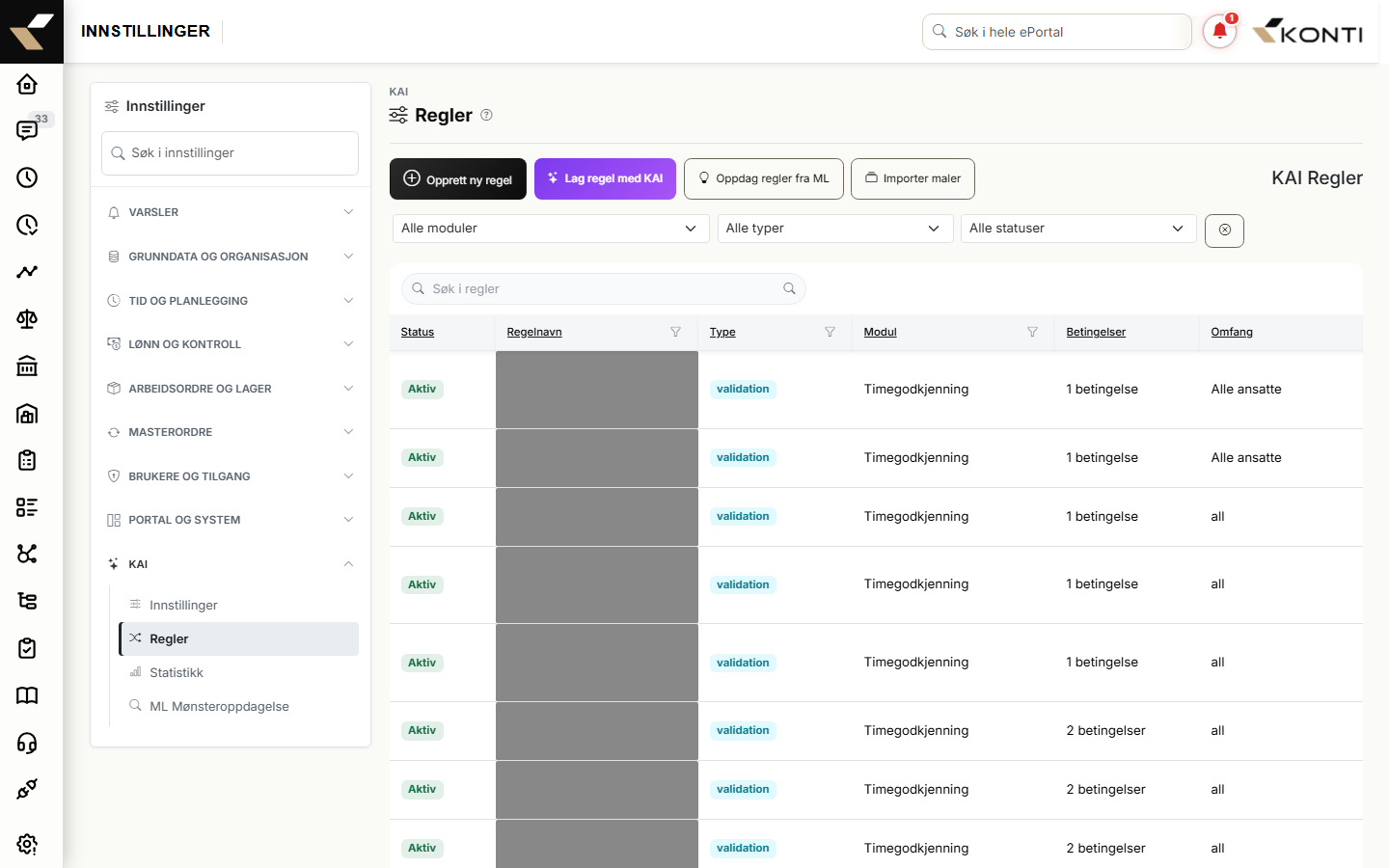Click the warehouse sidebar icon

(27, 413)
